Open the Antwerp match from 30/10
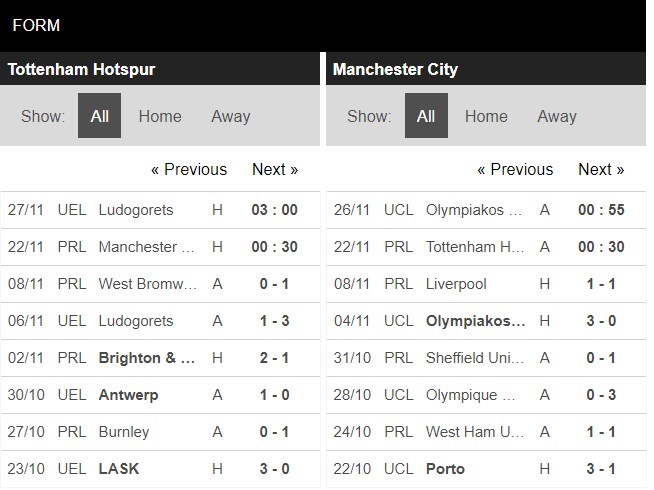 point(128,395)
